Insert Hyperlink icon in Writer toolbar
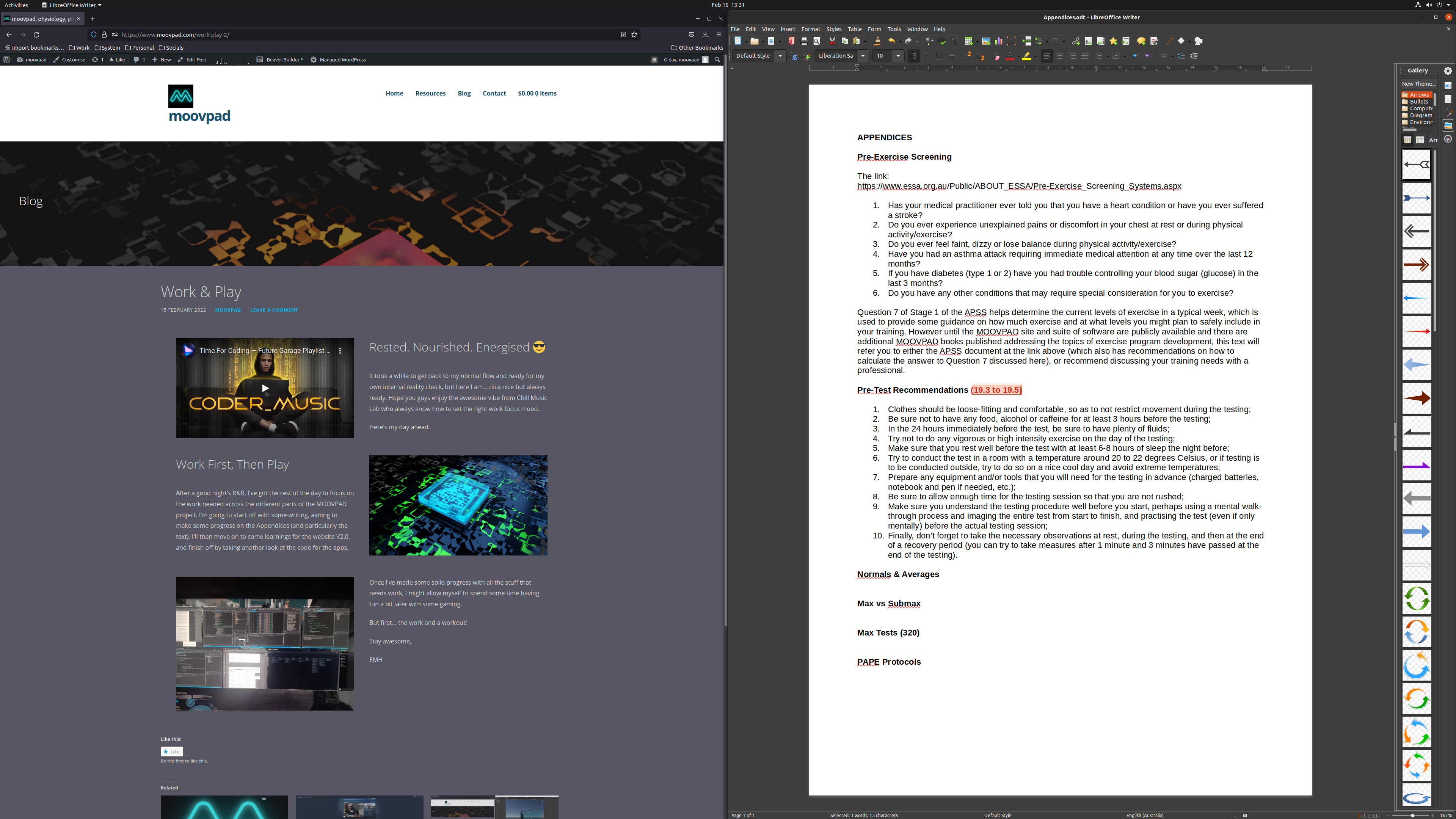Screen dimensions: 1456x819 coord(1076,41)
